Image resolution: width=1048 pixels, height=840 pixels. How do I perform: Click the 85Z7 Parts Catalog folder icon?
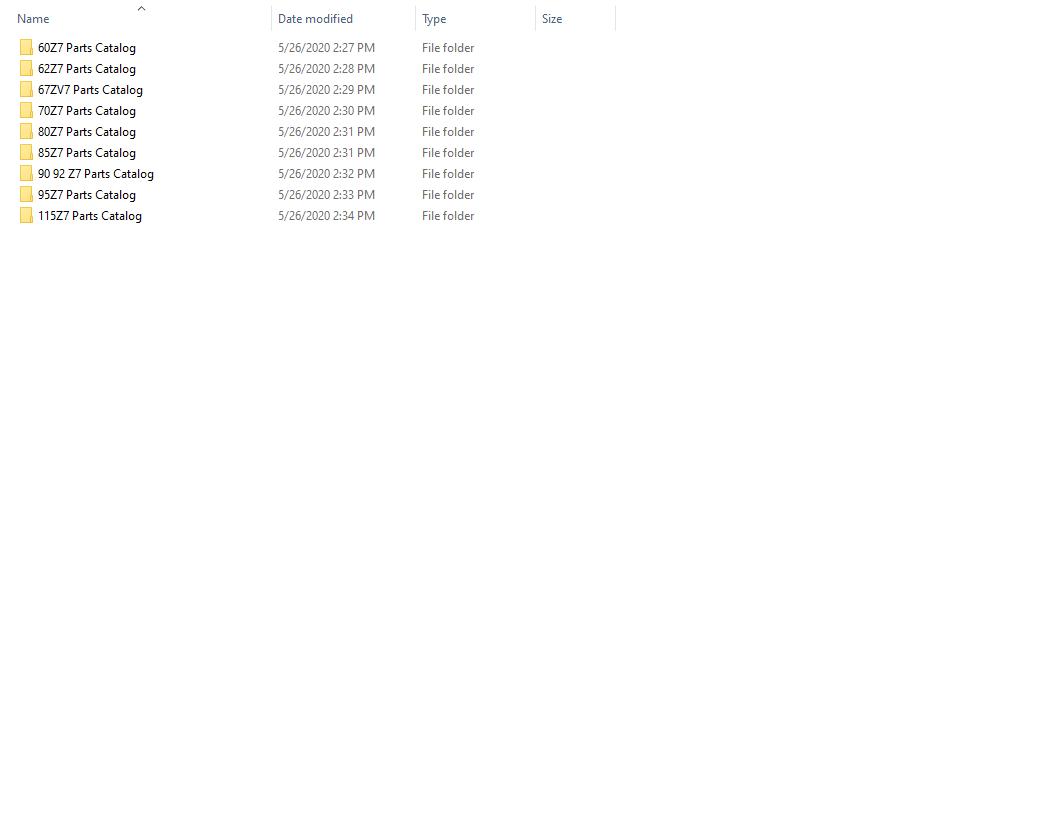[x=26, y=152]
